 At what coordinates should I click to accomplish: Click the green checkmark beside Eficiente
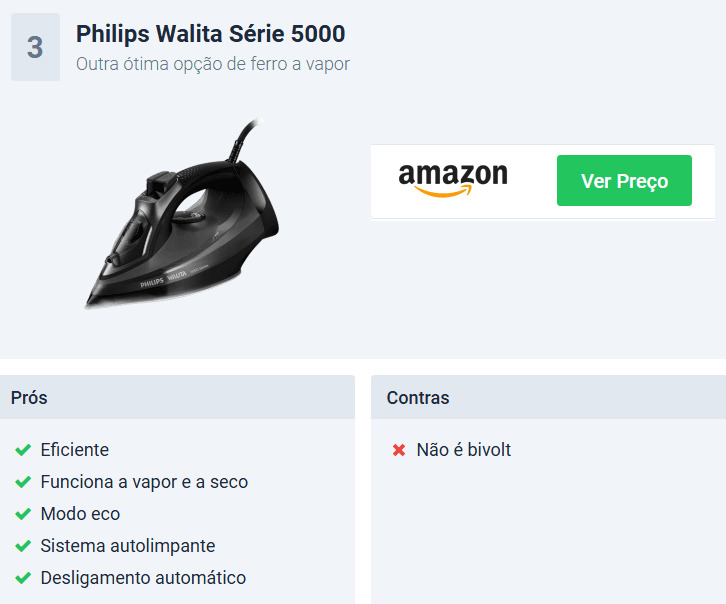(x=23, y=450)
